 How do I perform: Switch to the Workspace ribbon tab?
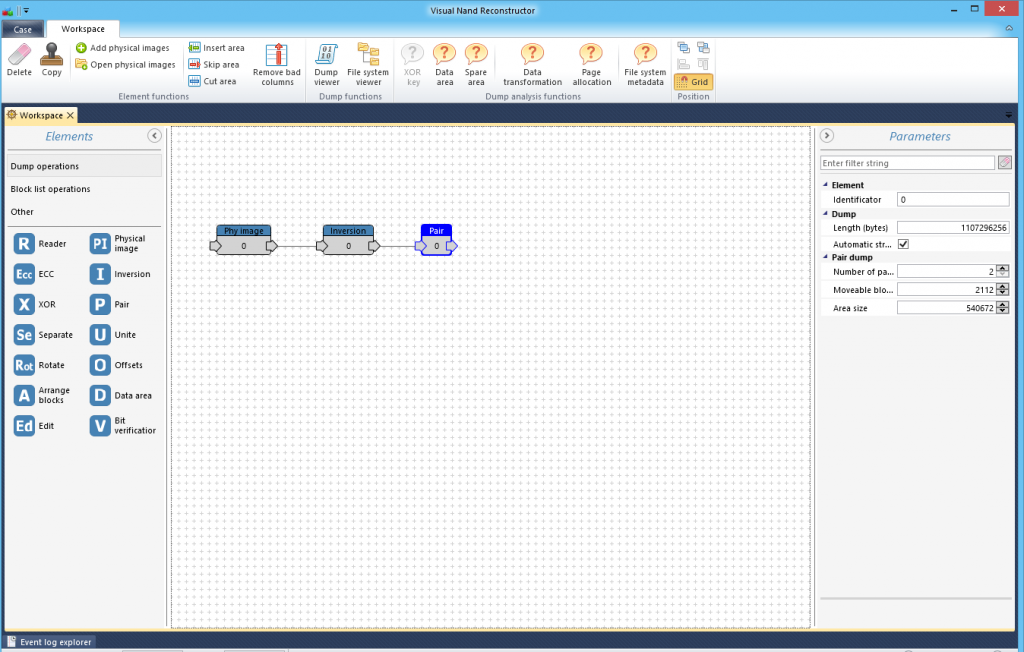pos(83,29)
